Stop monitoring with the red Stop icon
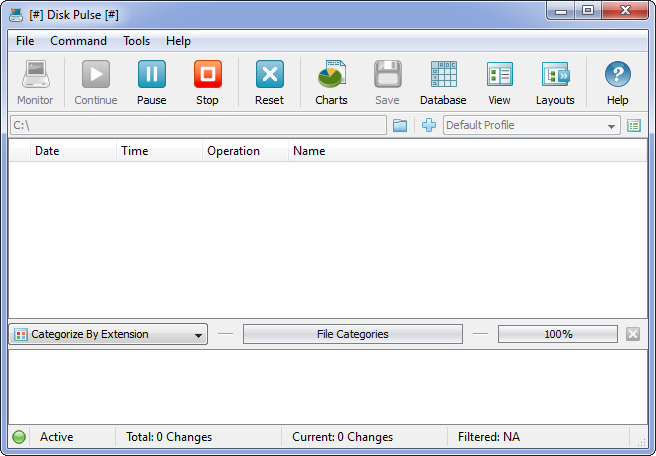Viewport: 656px width, 456px height. click(x=208, y=74)
